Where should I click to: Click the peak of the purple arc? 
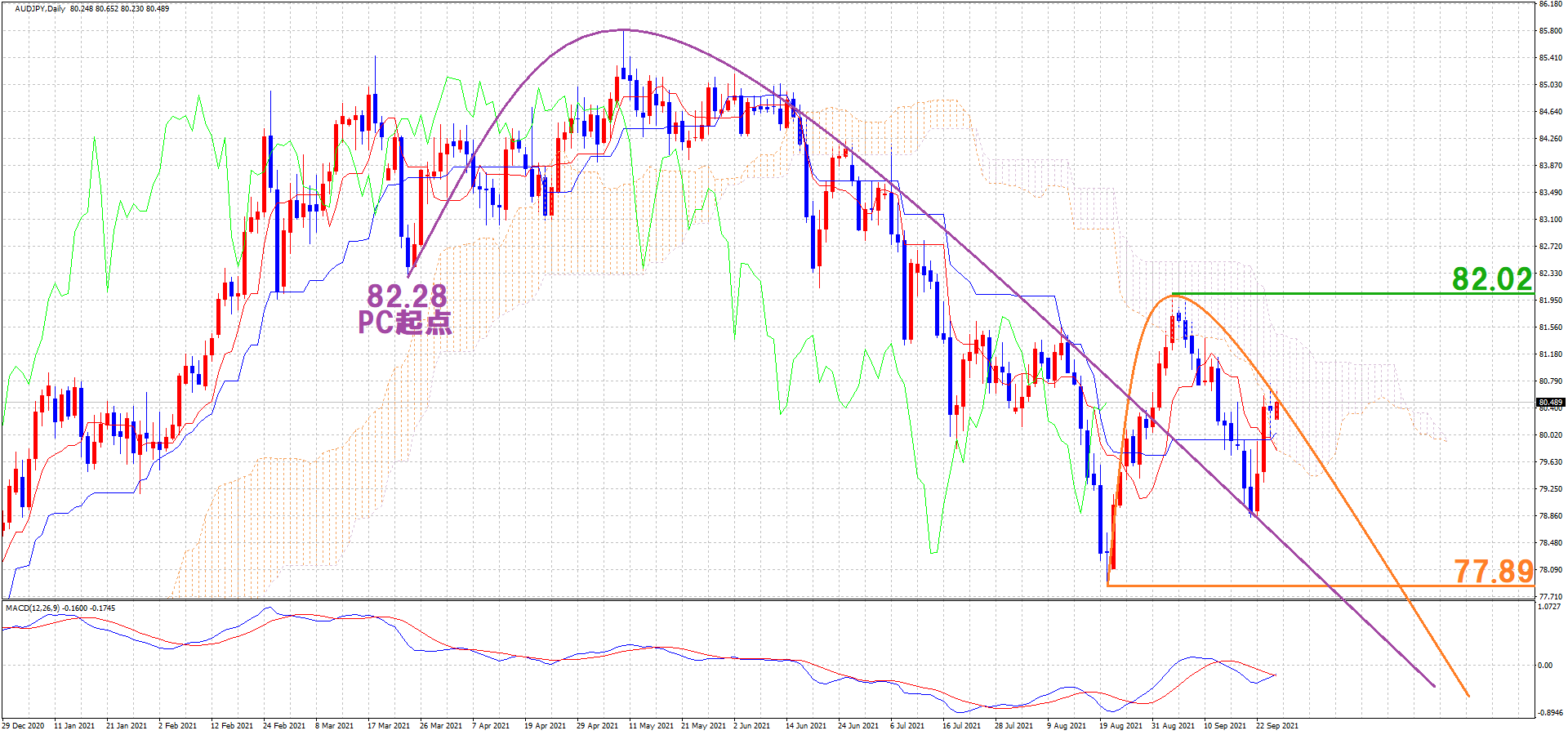pyautogui.click(x=622, y=30)
